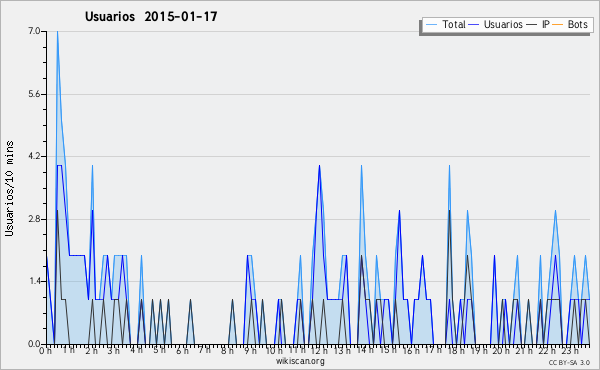Image resolution: width=600 pixels, height=370 pixels.
Task: Select the 'Usuarios' legend entry
Action: pyautogui.click(x=496, y=24)
